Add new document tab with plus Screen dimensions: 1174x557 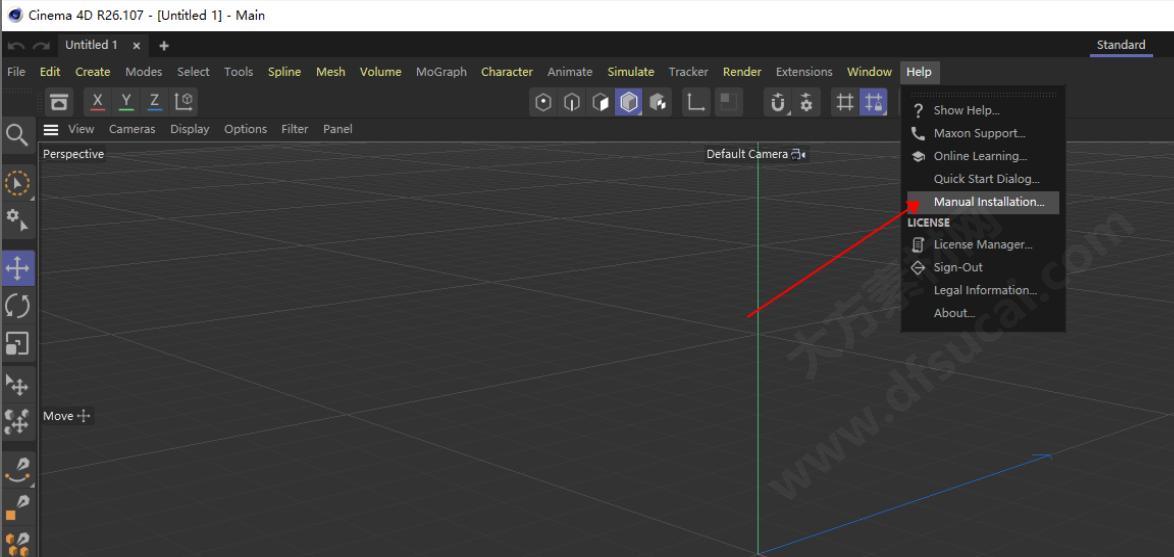(x=164, y=46)
